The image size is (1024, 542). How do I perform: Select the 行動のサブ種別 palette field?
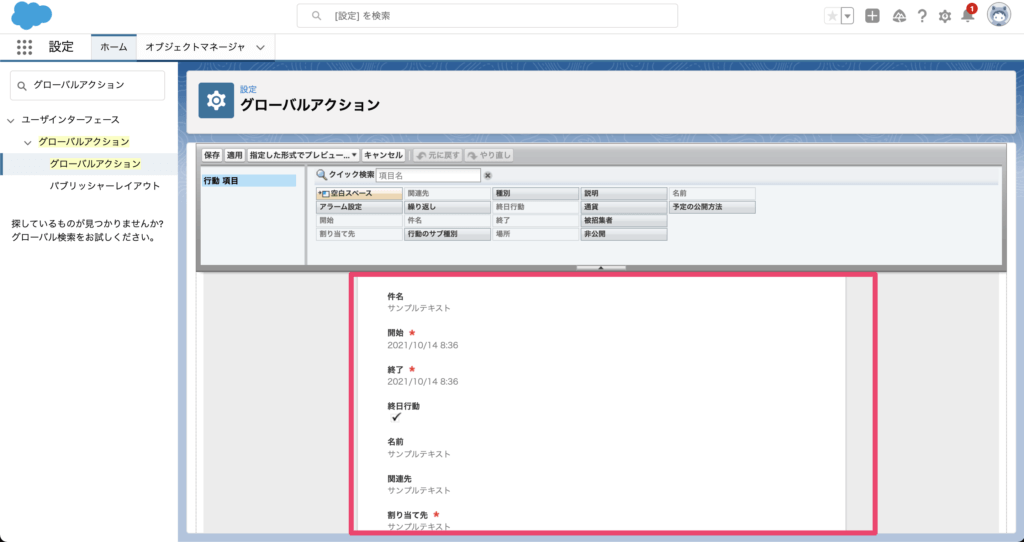click(x=447, y=234)
